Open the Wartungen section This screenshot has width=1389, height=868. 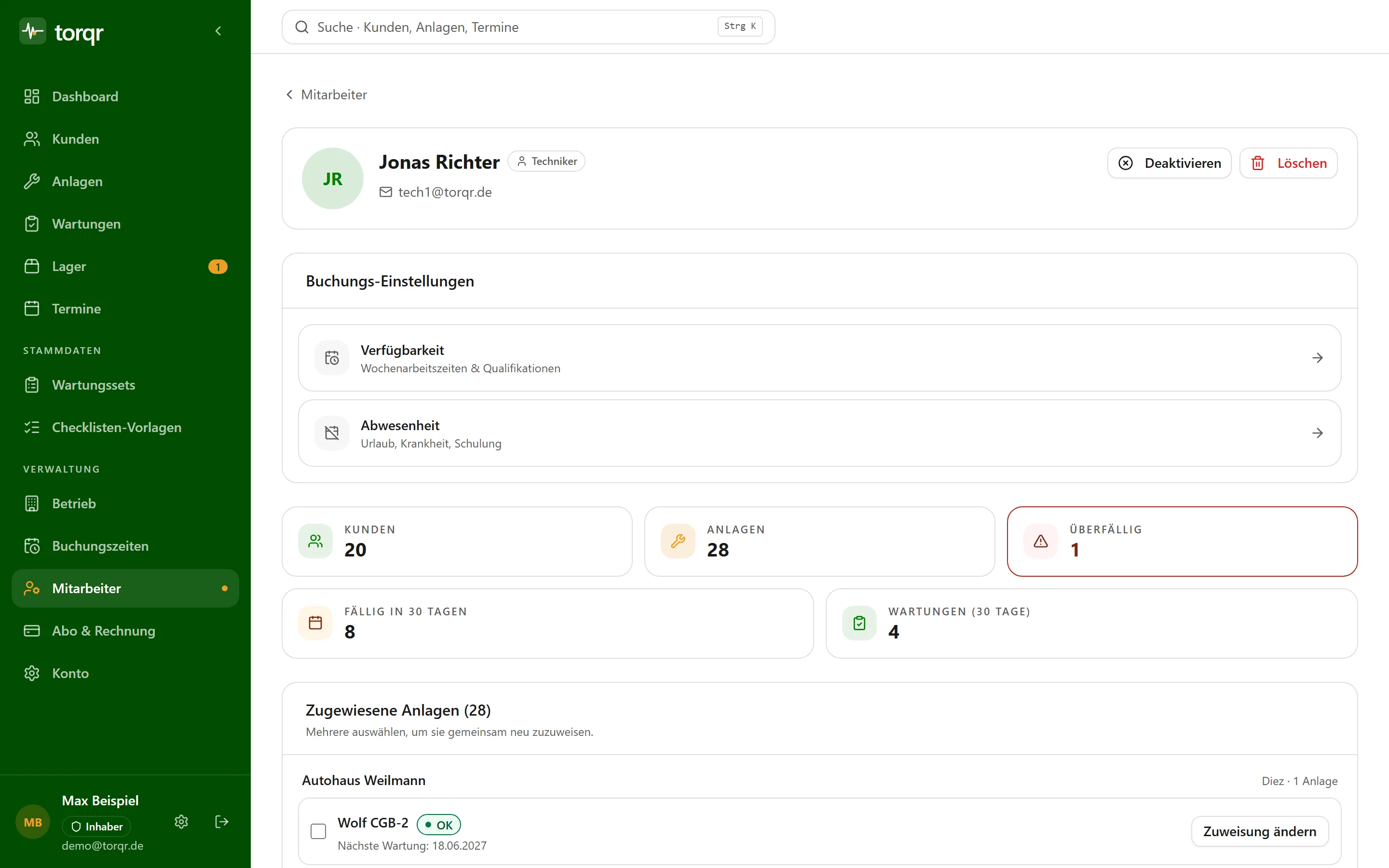tap(125, 224)
